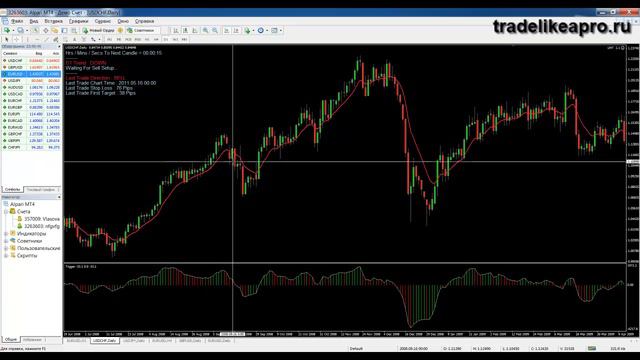
Task: Open the Сервис menu
Action: coord(102,21)
